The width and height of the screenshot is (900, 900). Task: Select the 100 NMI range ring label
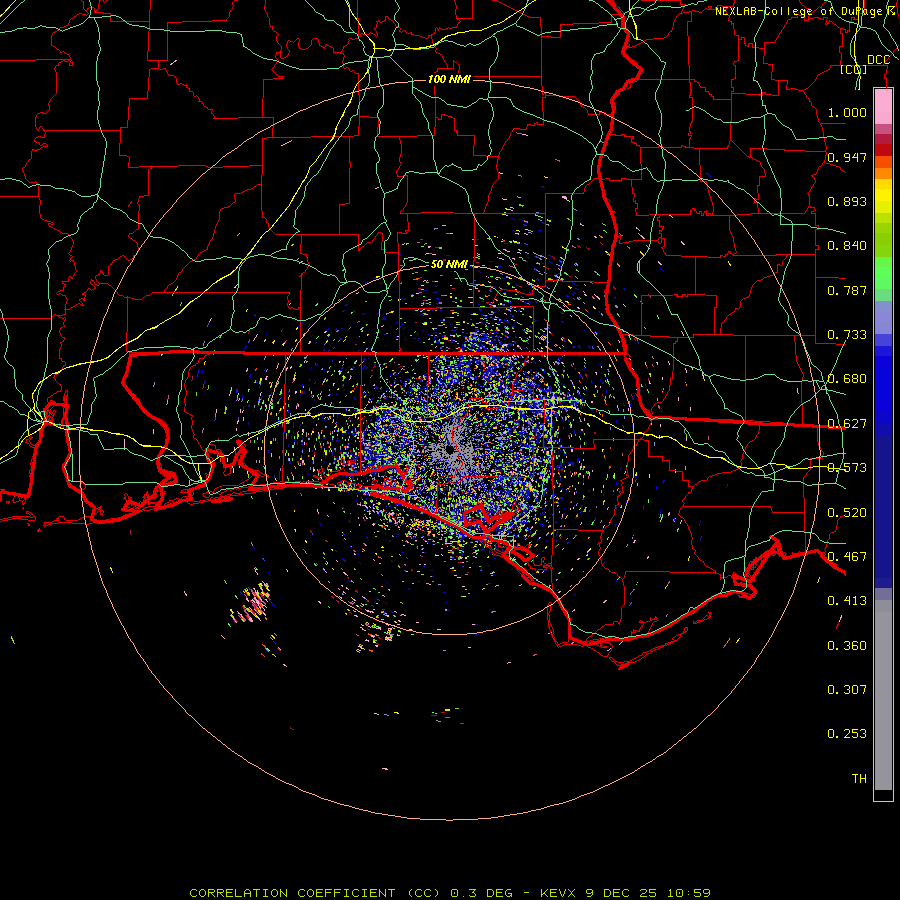coord(449,79)
